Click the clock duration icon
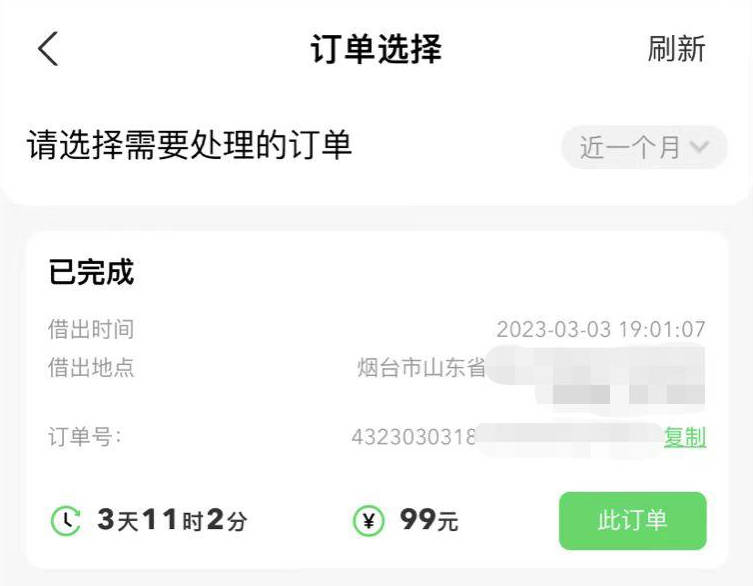The image size is (753, 586). pos(66,521)
